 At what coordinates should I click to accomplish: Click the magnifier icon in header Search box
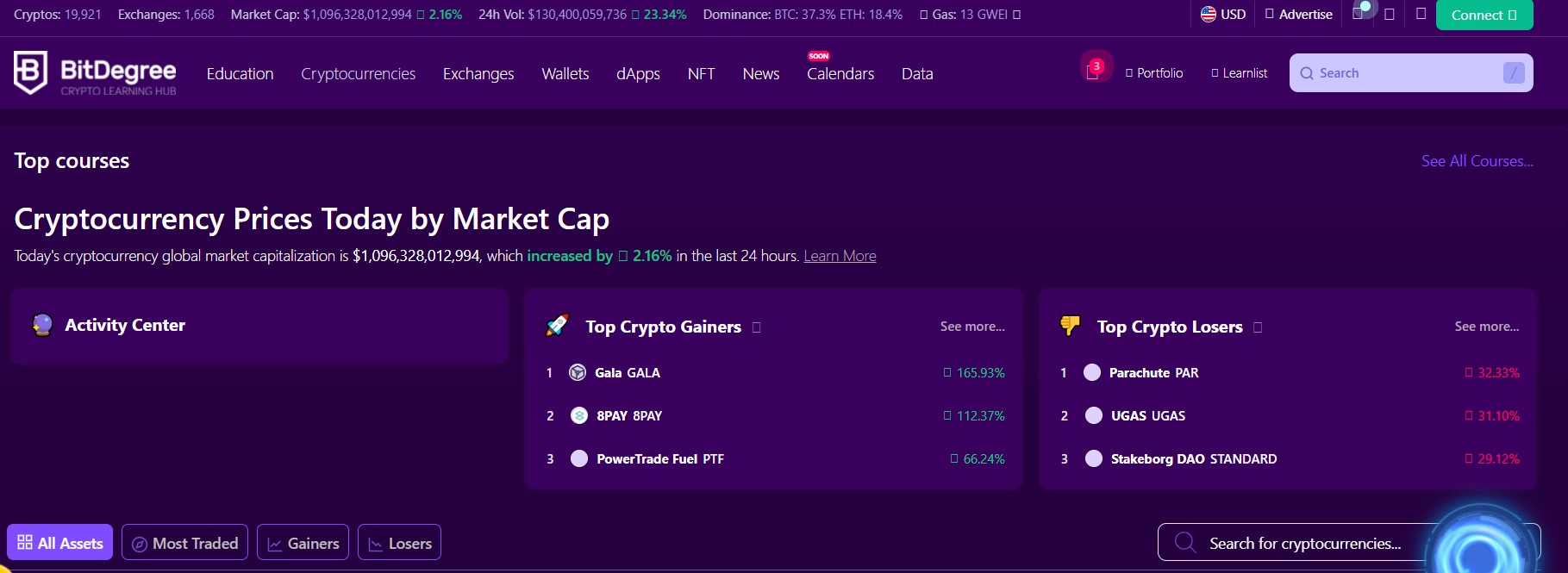[1307, 73]
